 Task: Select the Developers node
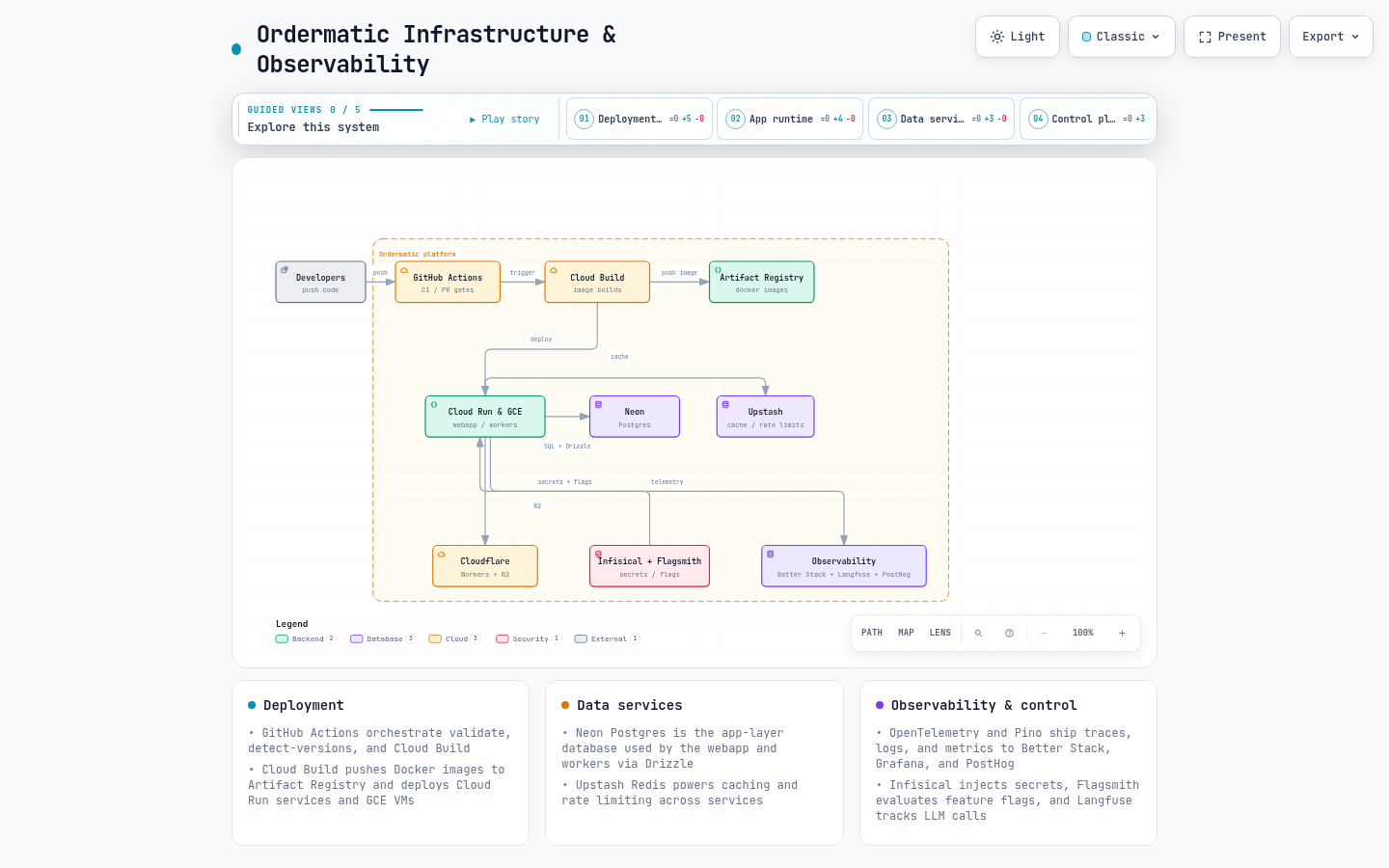(x=320, y=282)
